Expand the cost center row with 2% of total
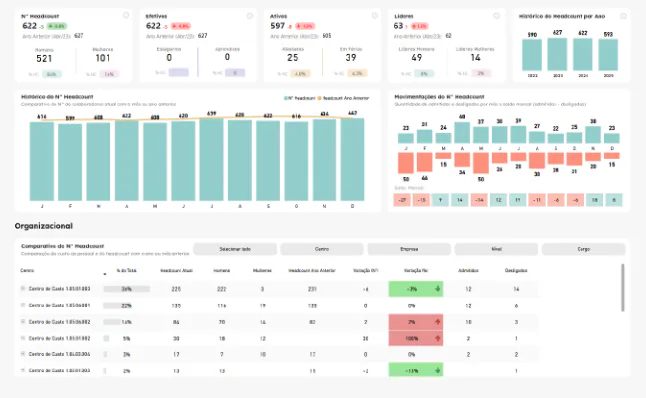This screenshot has height=398, width=646. 23,370
